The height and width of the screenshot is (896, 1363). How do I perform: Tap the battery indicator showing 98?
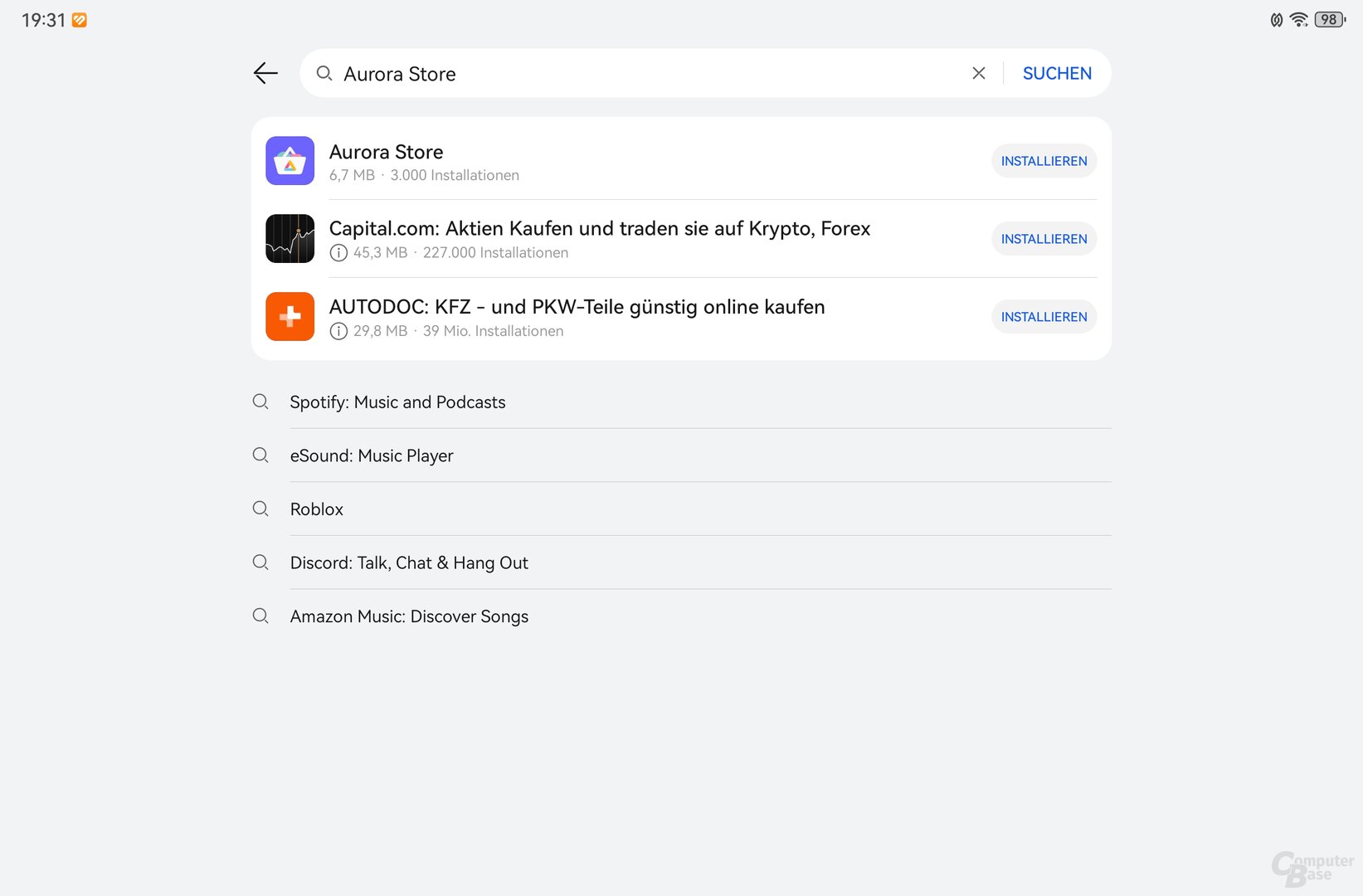coord(1330,19)
